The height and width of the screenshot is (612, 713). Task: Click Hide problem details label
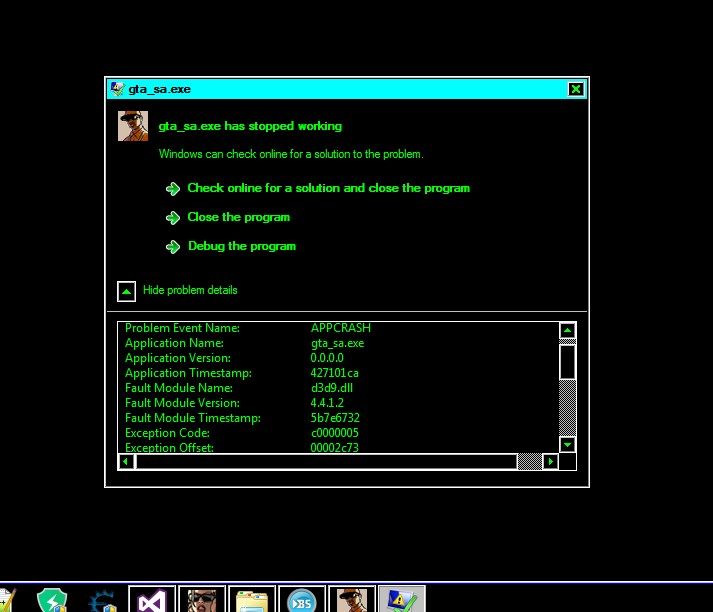click(190, 290)
